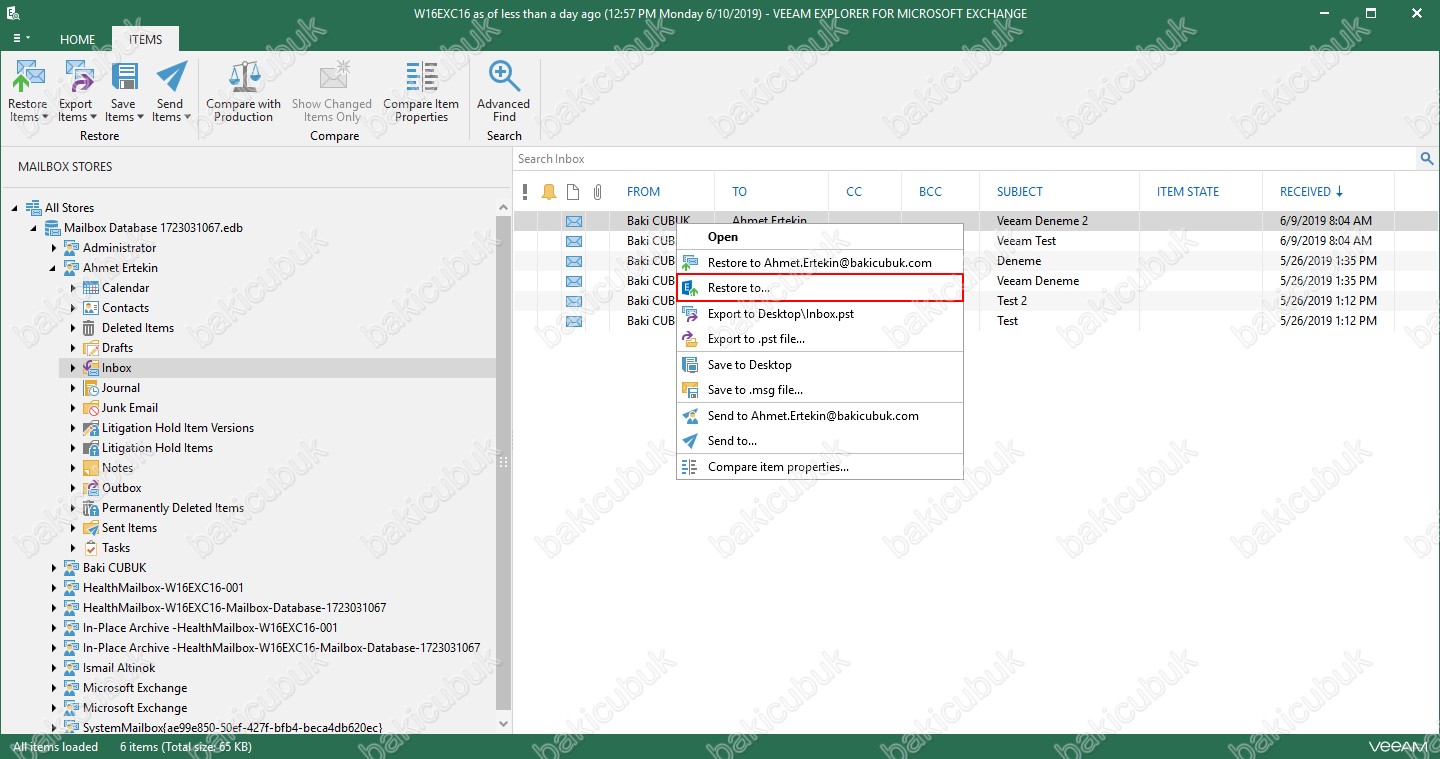This screenshot has height=759, width=1440.
Task: Click envelope icon of Test 2 row
Action: tap(574, 301)
